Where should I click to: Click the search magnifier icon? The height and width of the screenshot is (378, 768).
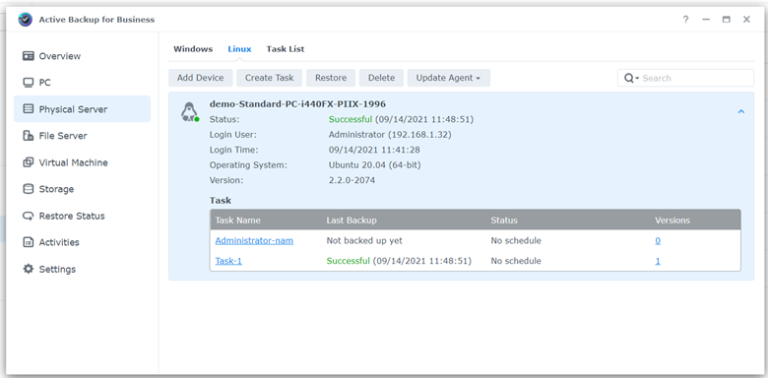(x=629, y=78)
